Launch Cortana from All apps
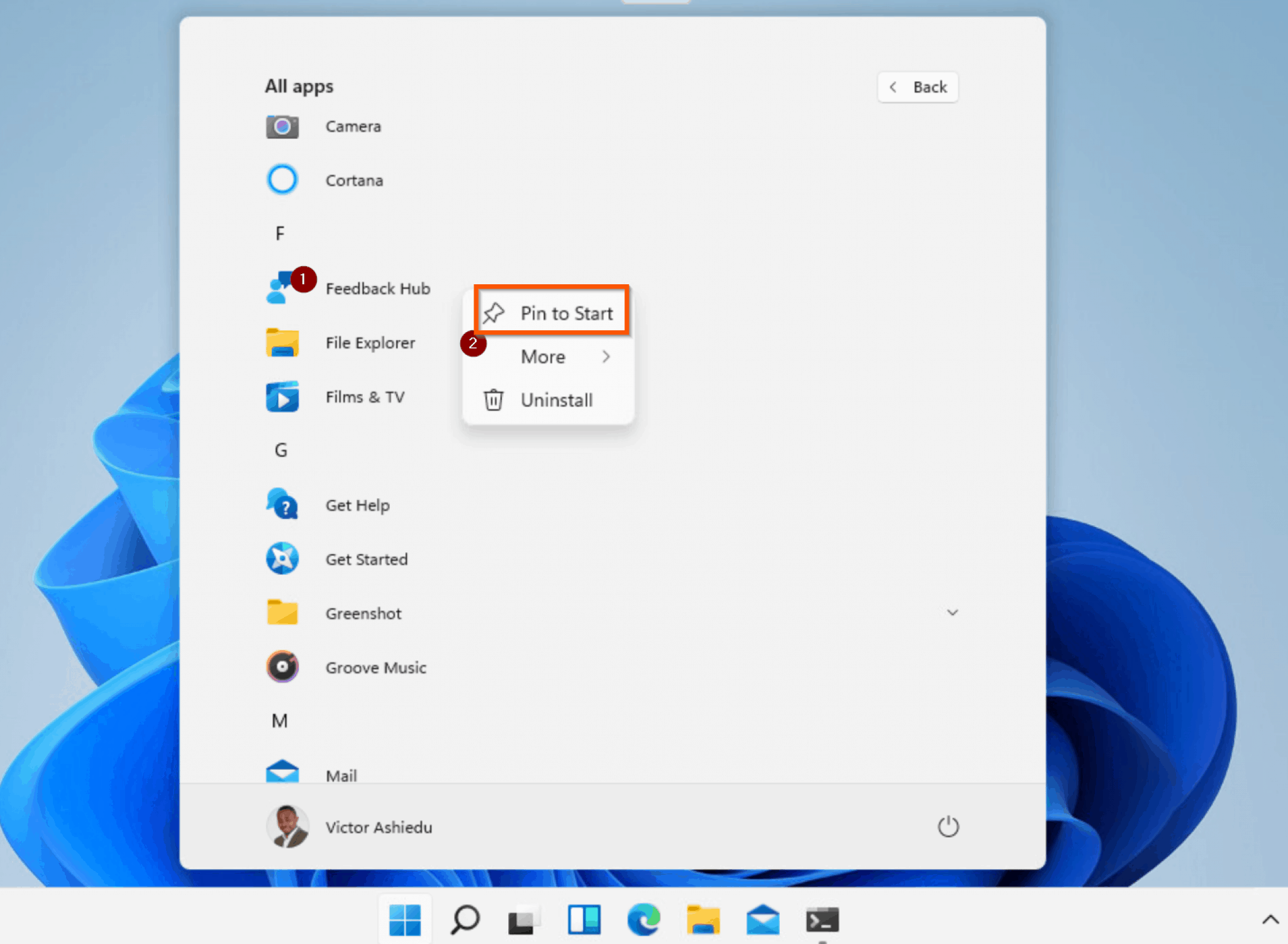 pos(353,180)
